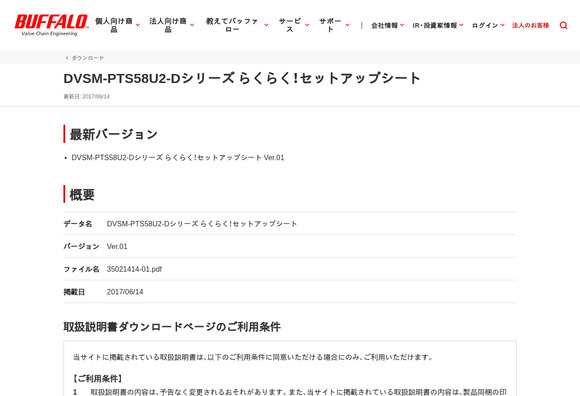Open 教えてバッファロー menu
This screenshot has width=580, height=396.
[x=232, y=25]
